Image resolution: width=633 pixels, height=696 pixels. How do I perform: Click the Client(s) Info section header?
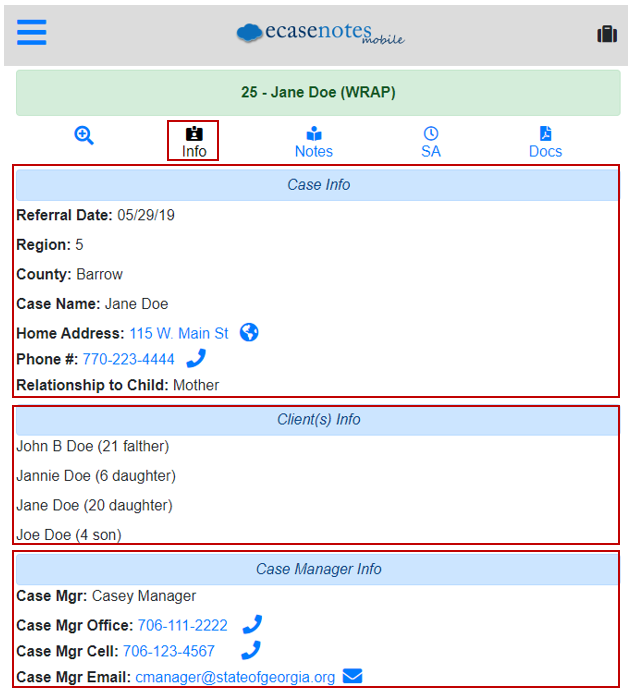tap(317, 419)
